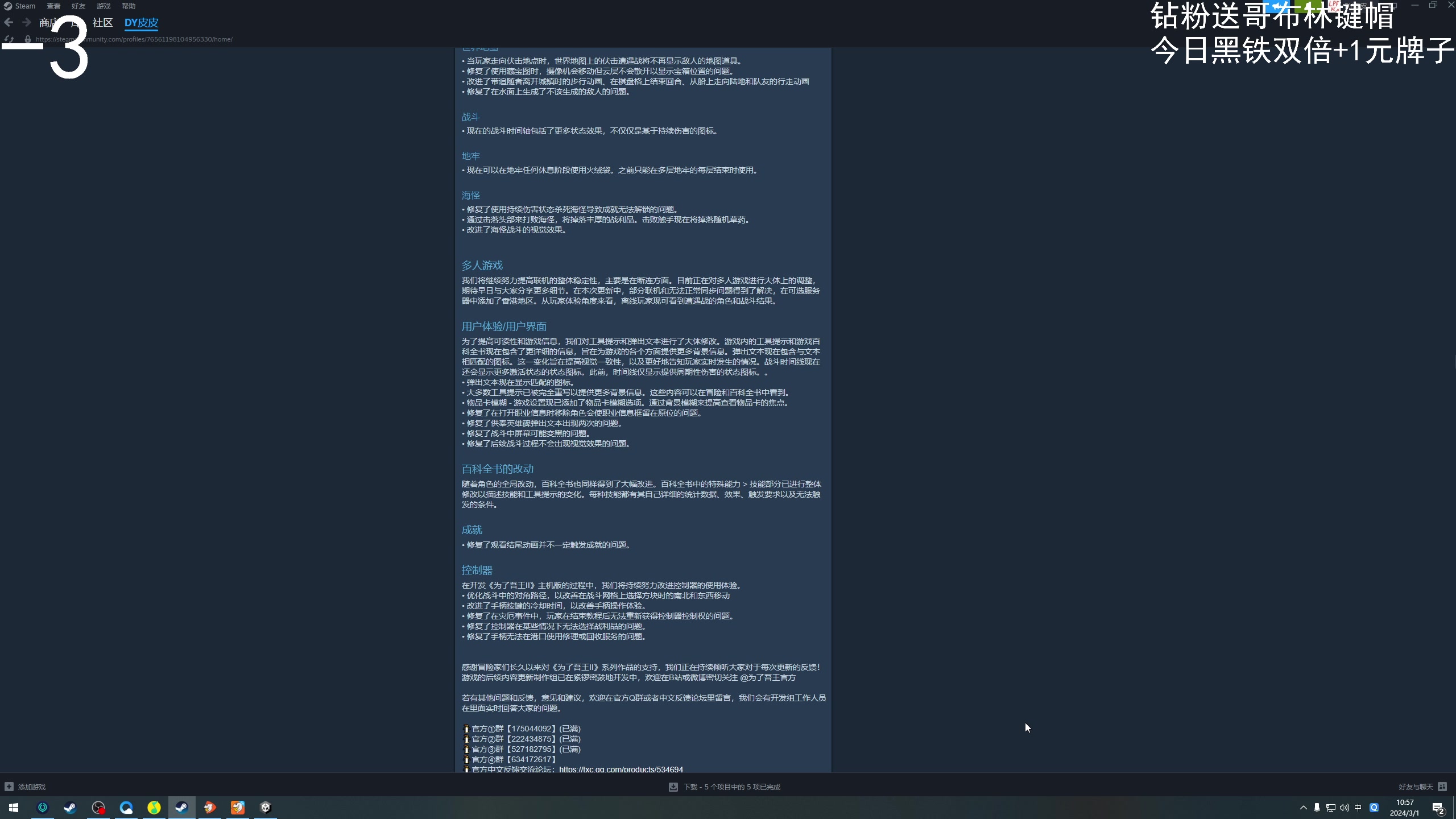Open the txc.qq.com feedback forum link
This screenshot has width=1456, height=819.
click(621, 769)
